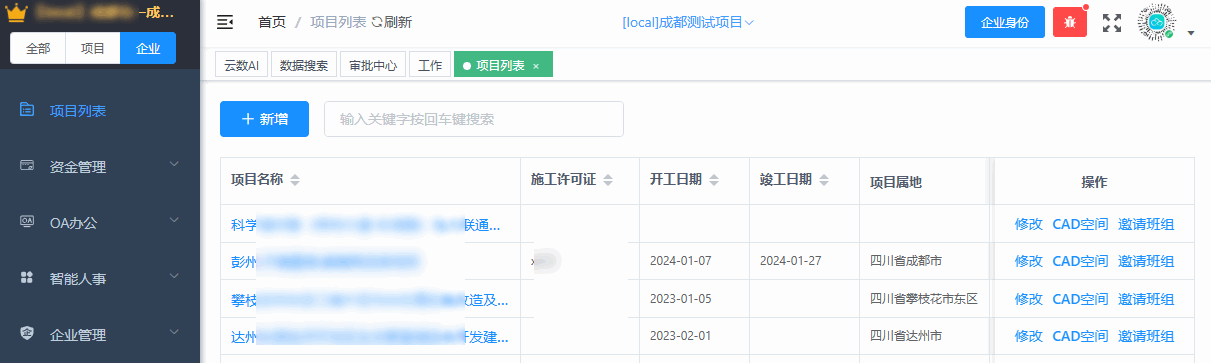Click 修改 in the 科学 project row
1211x363 pixels.
1028,224
